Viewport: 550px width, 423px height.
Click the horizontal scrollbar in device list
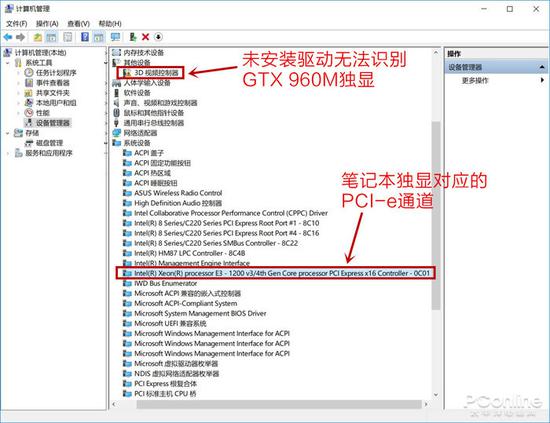[x=279, y=404]
